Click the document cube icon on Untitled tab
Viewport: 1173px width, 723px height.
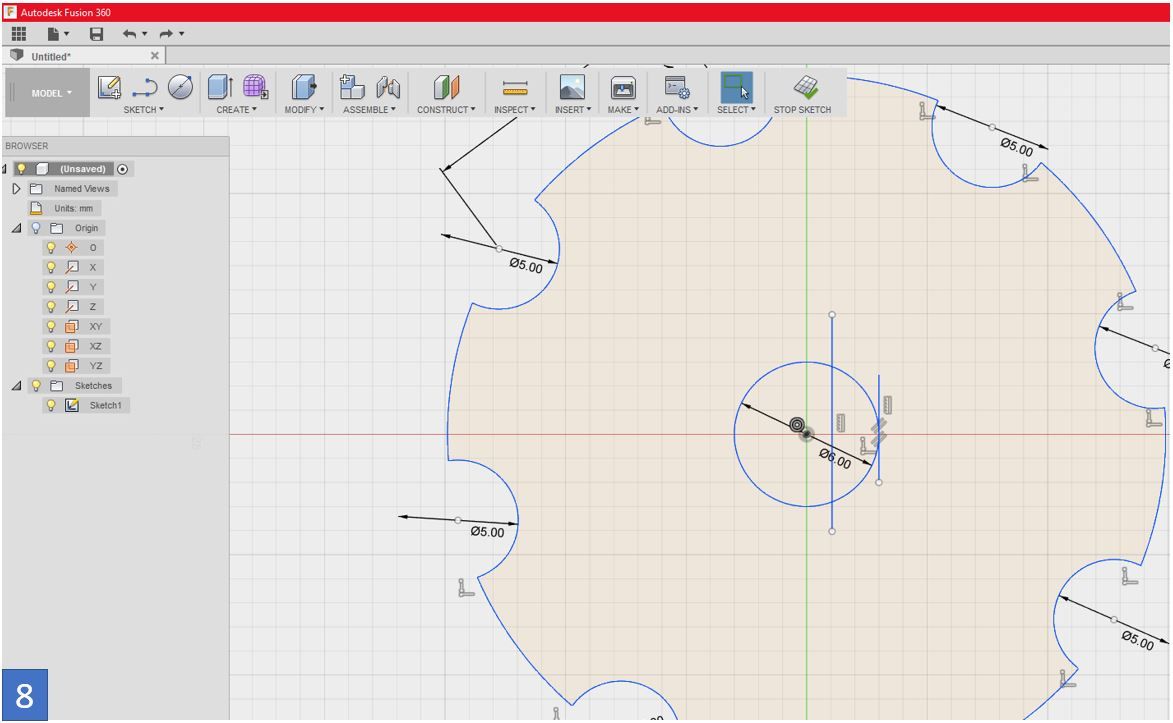(x=17, y=55)
